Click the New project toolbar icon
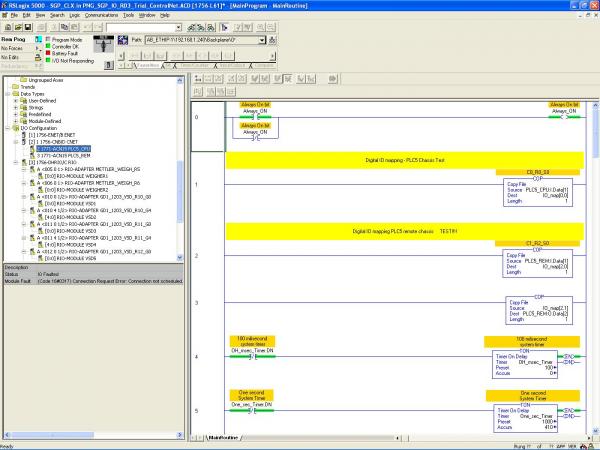 [8, 27]
